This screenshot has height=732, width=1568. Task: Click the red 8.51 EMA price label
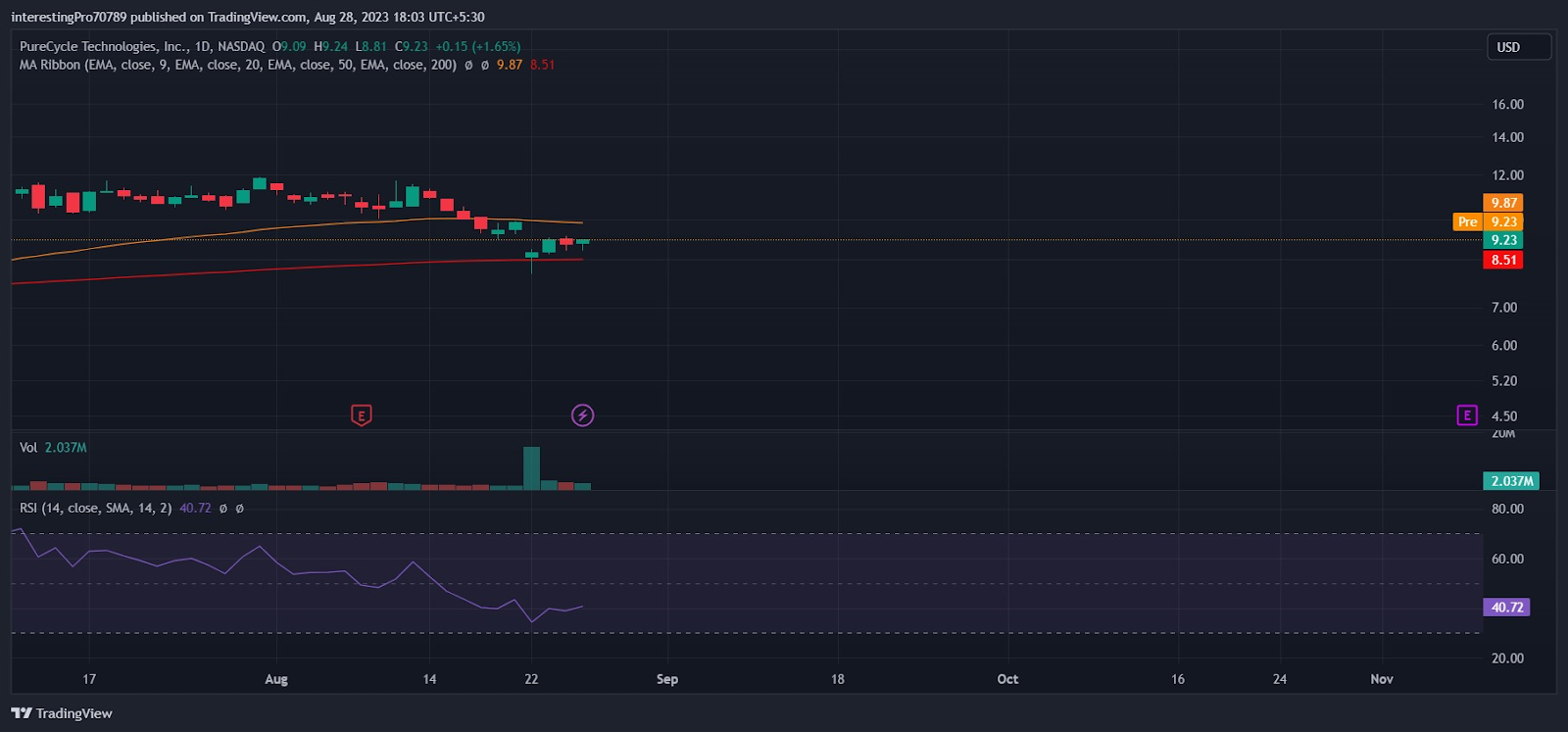tap(1503, 260)
